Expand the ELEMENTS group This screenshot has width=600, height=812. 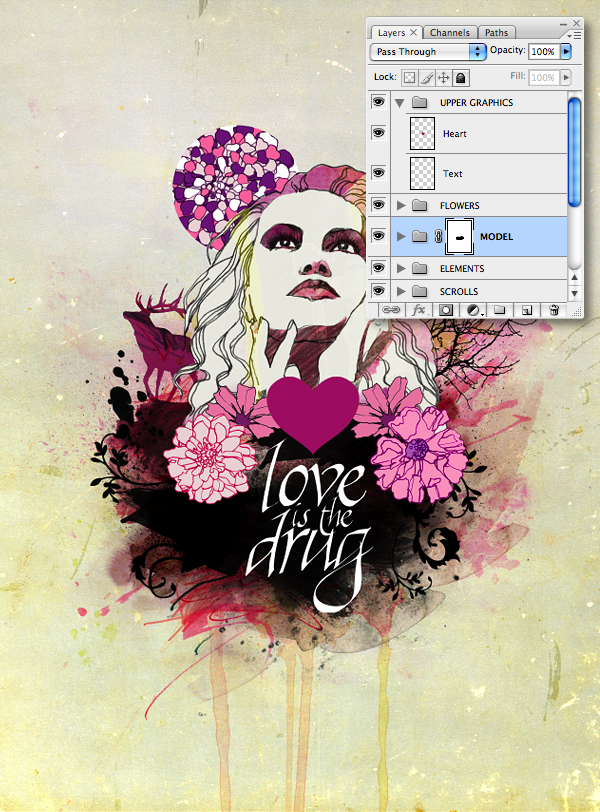(401, 268)
